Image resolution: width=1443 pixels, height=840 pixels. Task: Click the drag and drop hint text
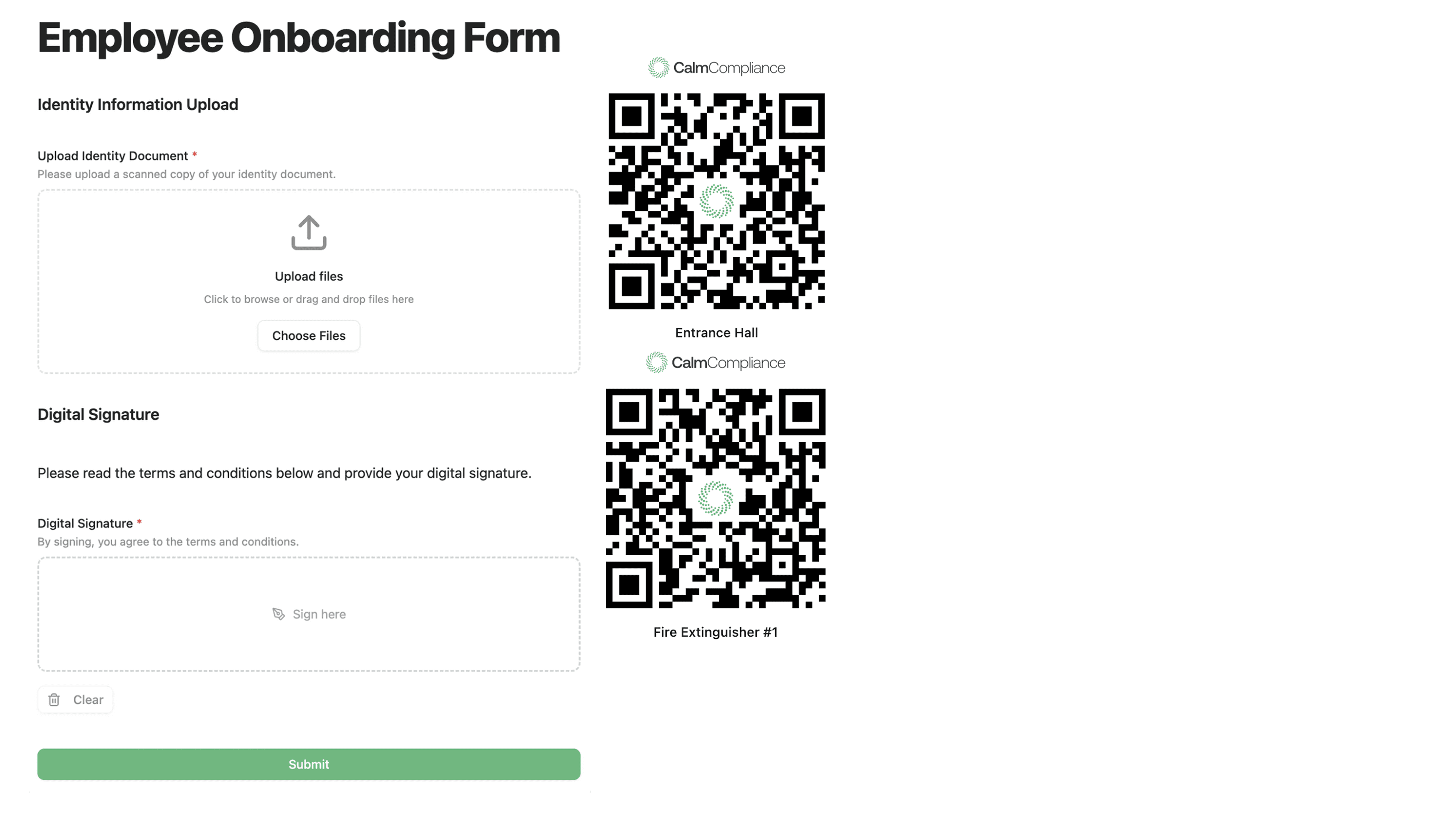point(309,299)
